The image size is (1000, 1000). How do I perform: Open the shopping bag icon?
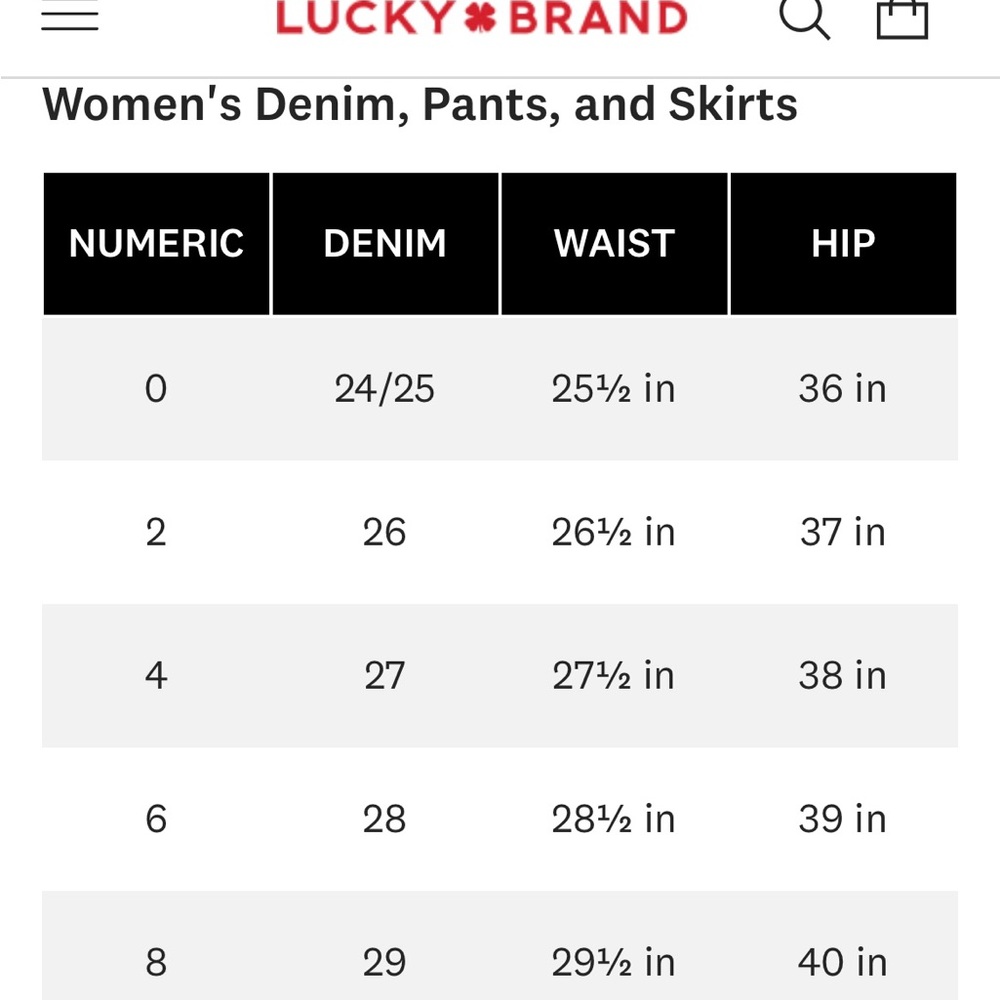(902, 17)
